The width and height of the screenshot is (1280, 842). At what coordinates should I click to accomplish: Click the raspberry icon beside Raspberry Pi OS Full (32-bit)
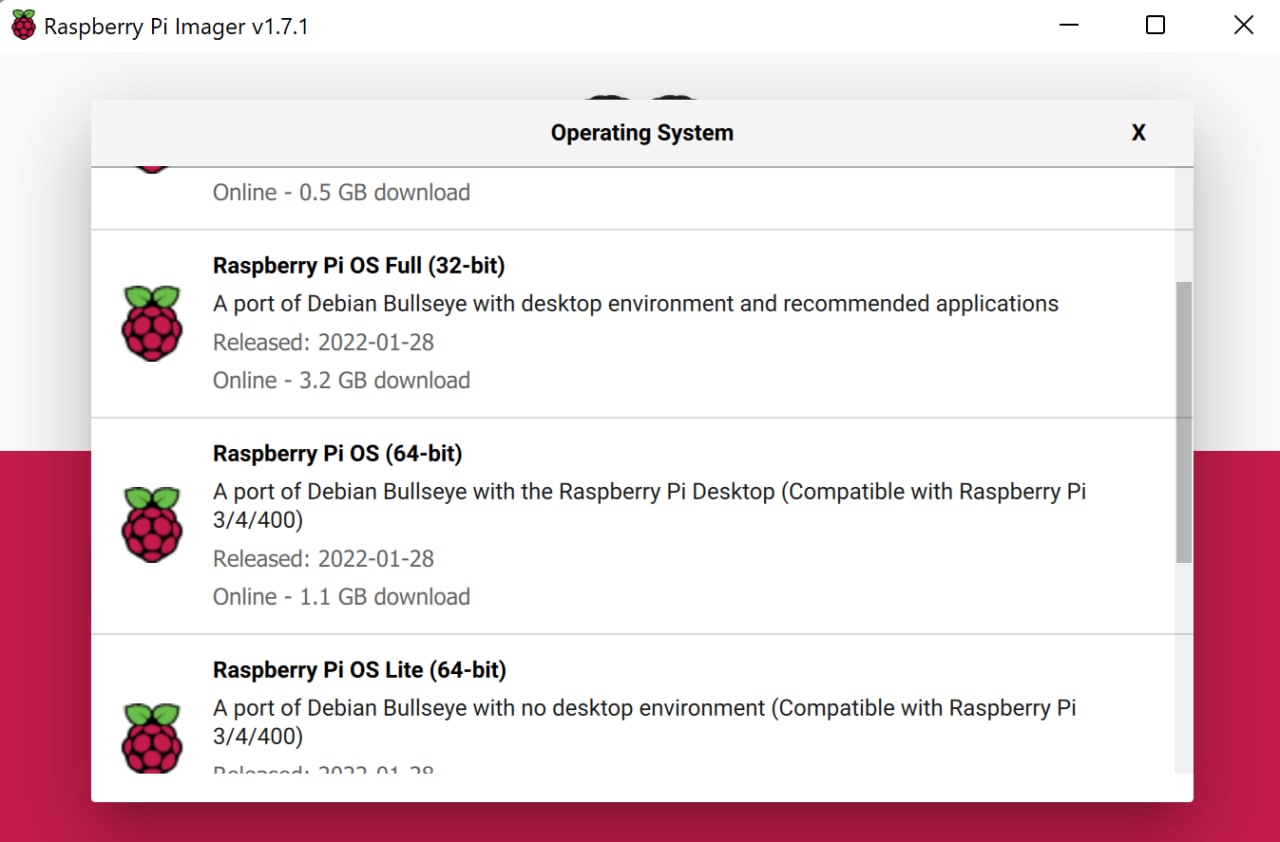tap(152, 323)
